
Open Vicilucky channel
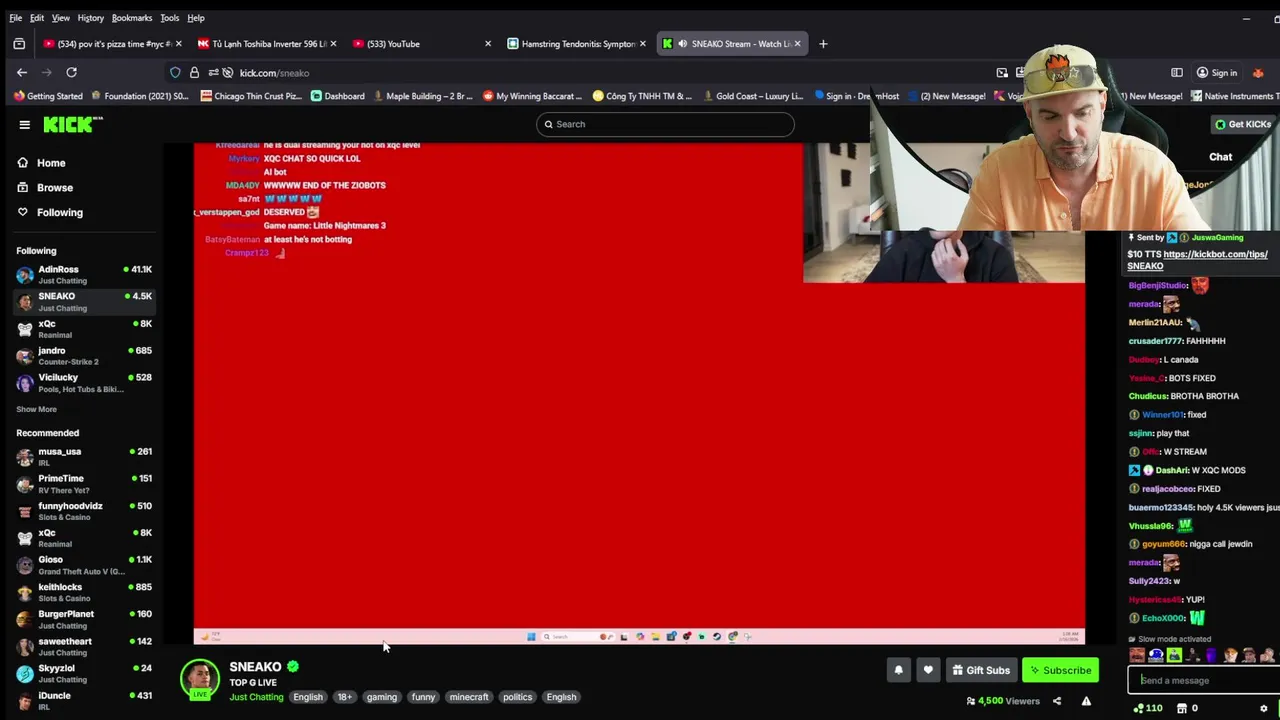pos(84,383)
